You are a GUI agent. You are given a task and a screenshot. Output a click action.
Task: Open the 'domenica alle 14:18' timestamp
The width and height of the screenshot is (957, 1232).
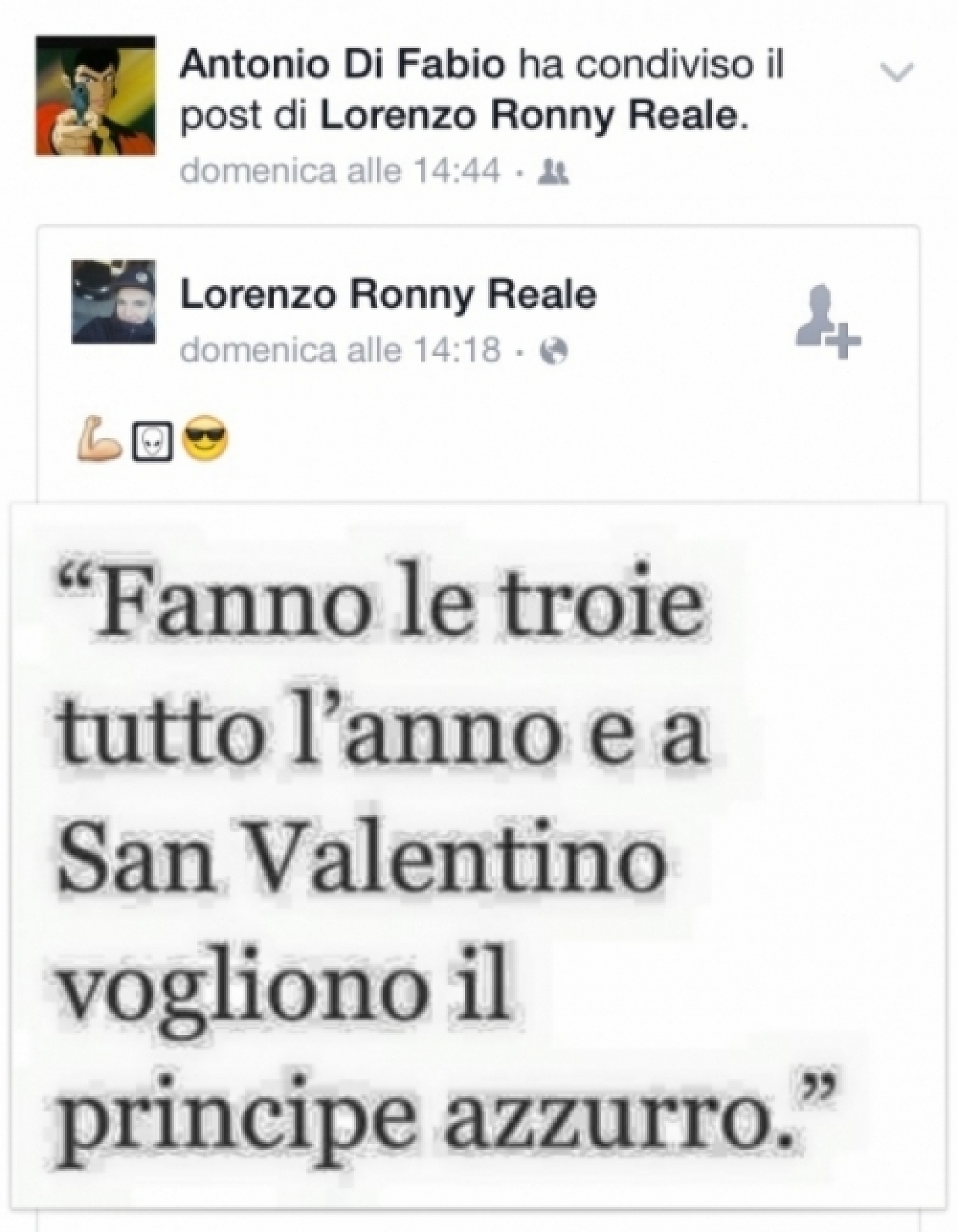point(340,350)
